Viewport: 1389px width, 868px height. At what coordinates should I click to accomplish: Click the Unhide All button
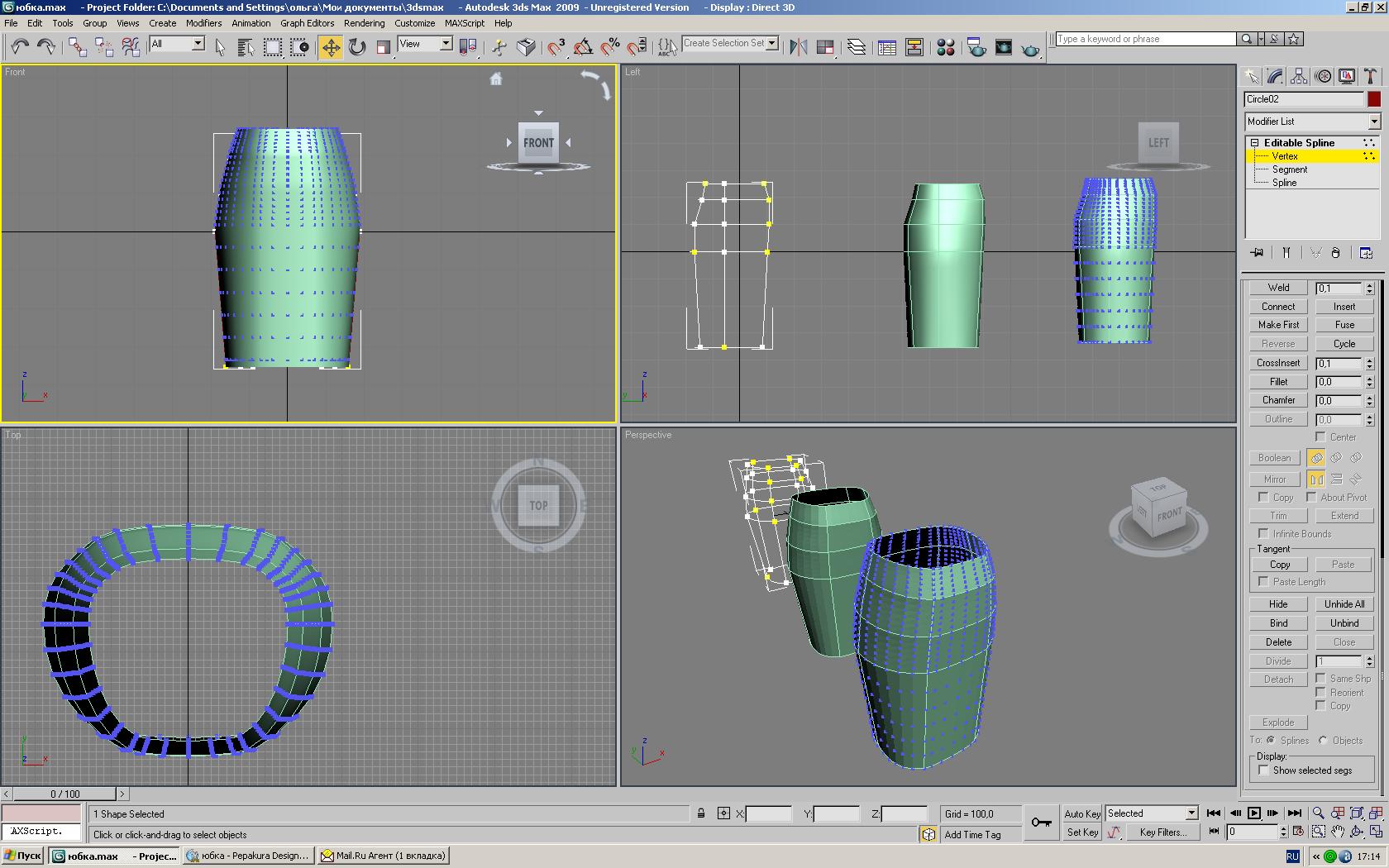click(1344, 604)
